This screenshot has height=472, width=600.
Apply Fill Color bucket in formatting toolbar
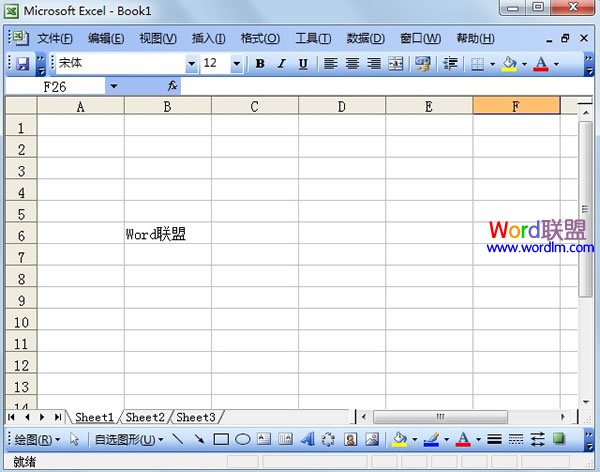pyautogui.click(x=509, y=64)
